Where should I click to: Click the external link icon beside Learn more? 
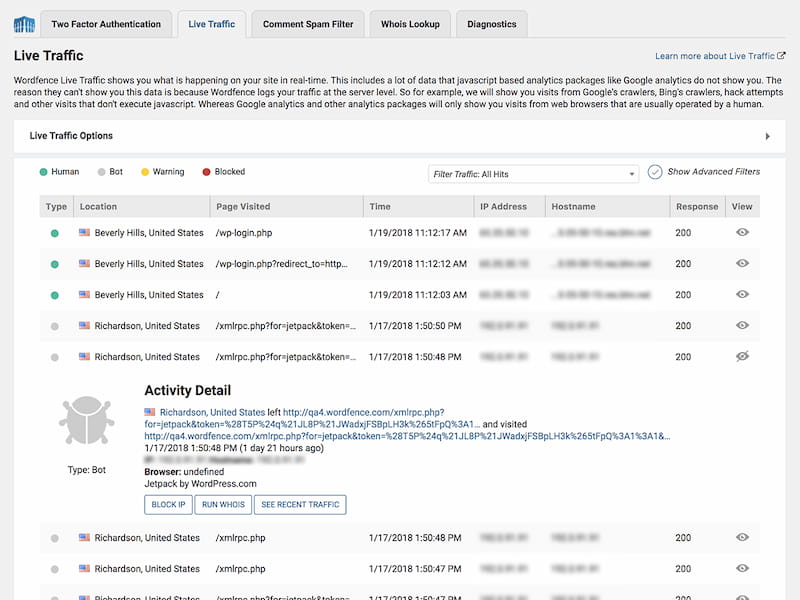pos(781,57)
